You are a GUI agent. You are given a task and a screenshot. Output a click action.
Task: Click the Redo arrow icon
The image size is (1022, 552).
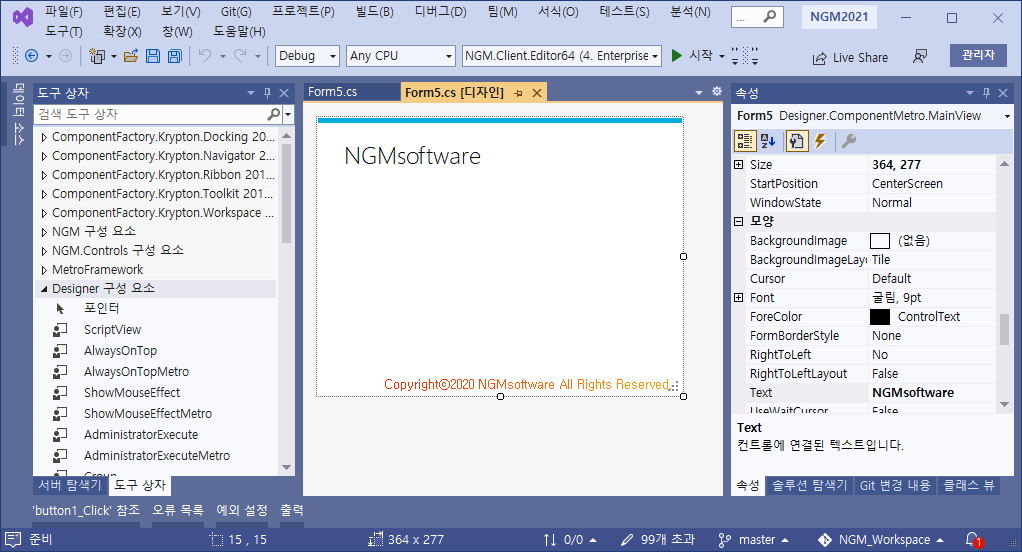(x=240, y=56)
